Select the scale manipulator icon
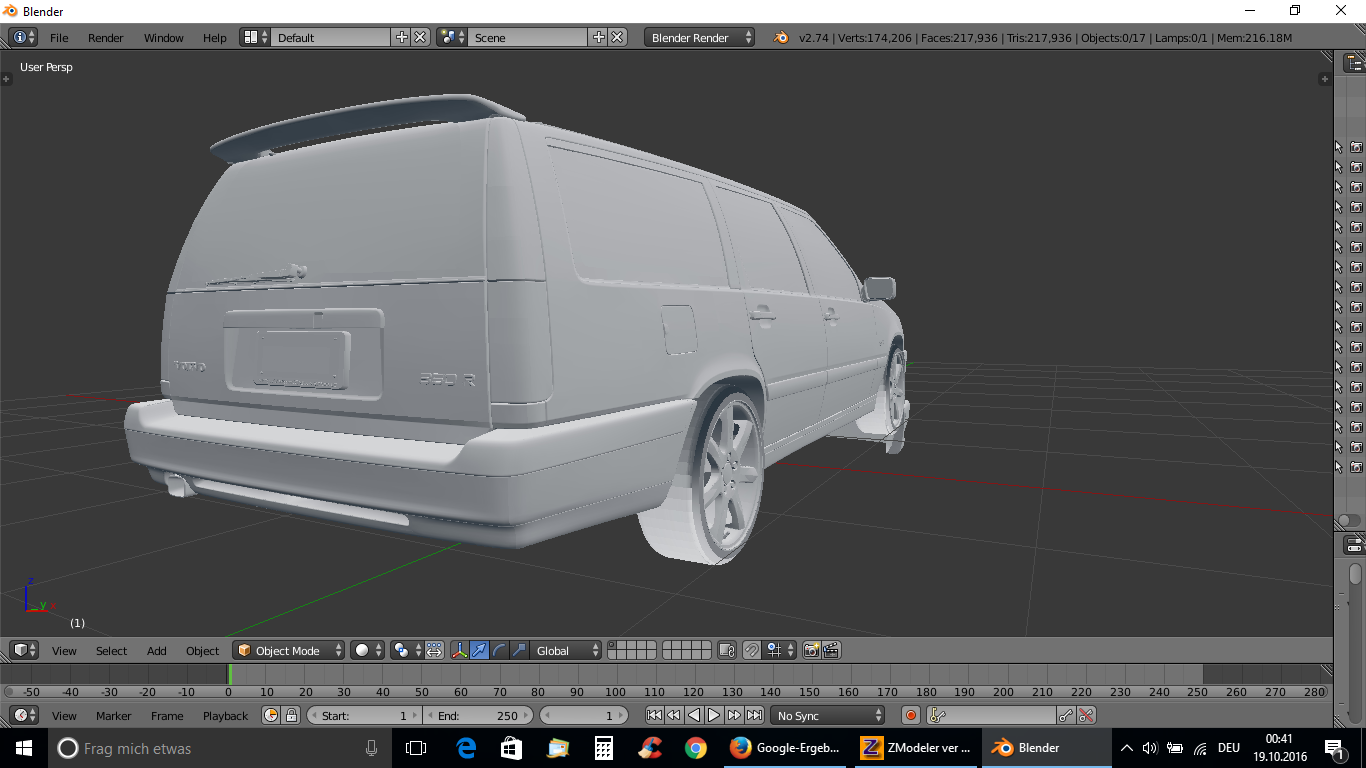Screen dimensions: 1366x768 pos(518,650)
